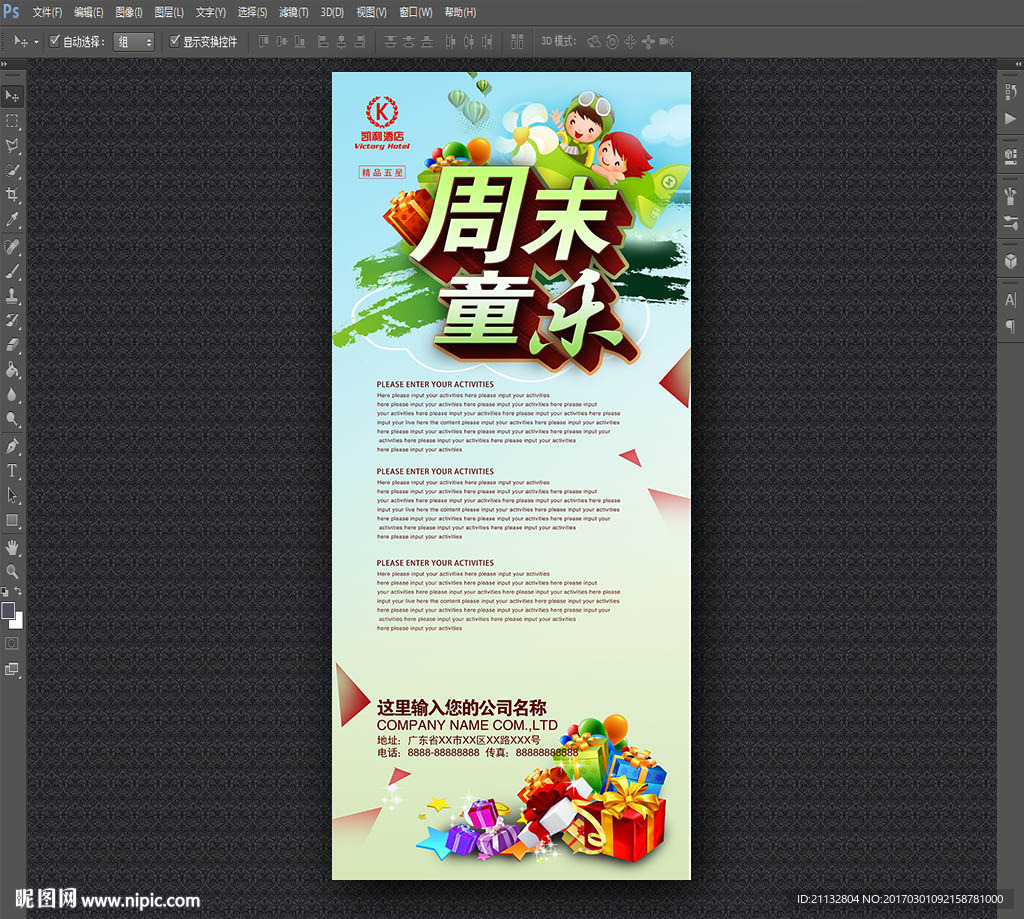Open the 3D panel cube icon
This screenshot has height=919, width=1024.
[x=1011, y=261]
